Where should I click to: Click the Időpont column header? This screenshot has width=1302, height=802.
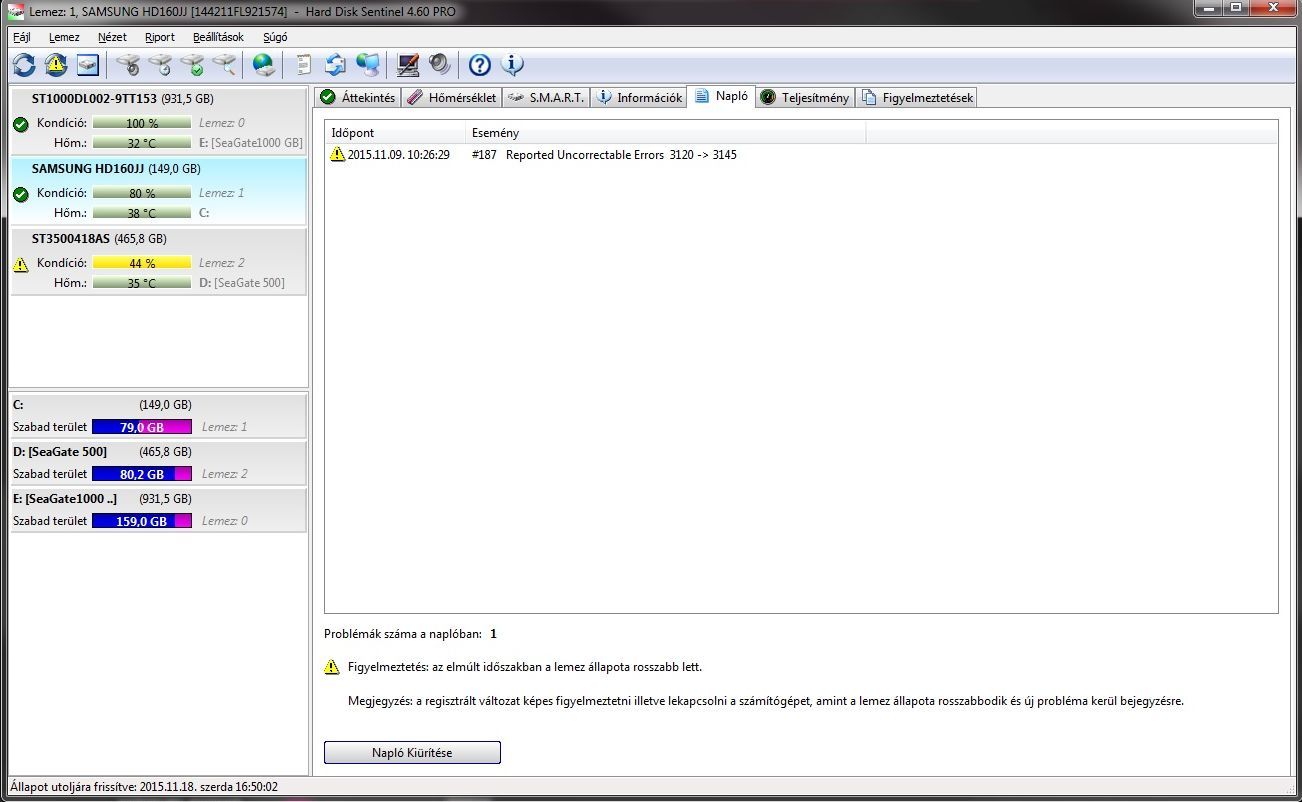(x=395, y=133)
